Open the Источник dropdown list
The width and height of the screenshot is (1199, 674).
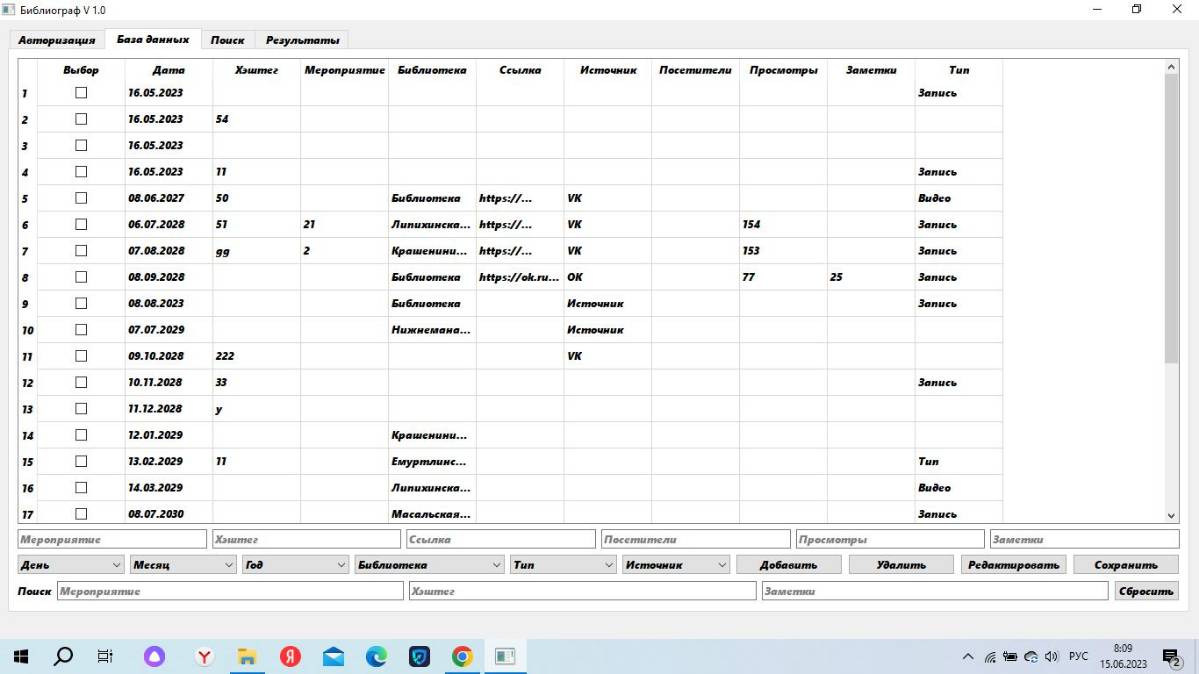(x=676, y=563)
